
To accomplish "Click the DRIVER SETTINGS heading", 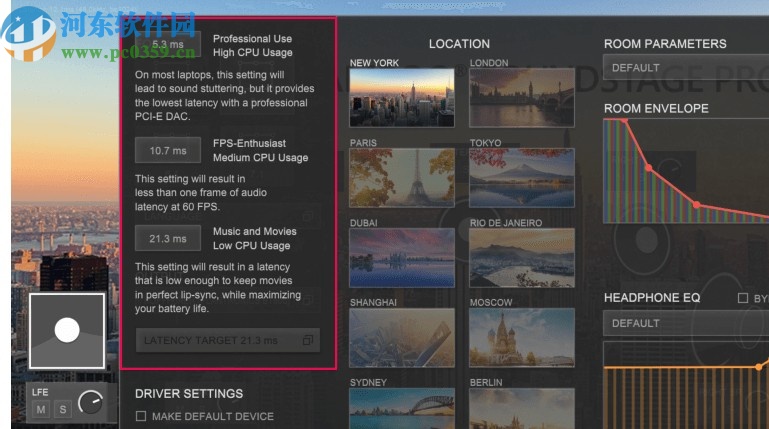I will (x=189, y=394).
